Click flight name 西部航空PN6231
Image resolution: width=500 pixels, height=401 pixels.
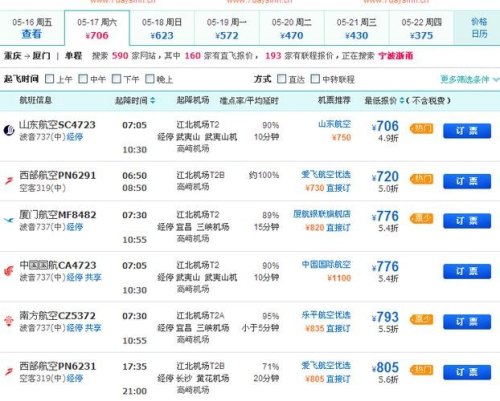[x=57, y=366]
